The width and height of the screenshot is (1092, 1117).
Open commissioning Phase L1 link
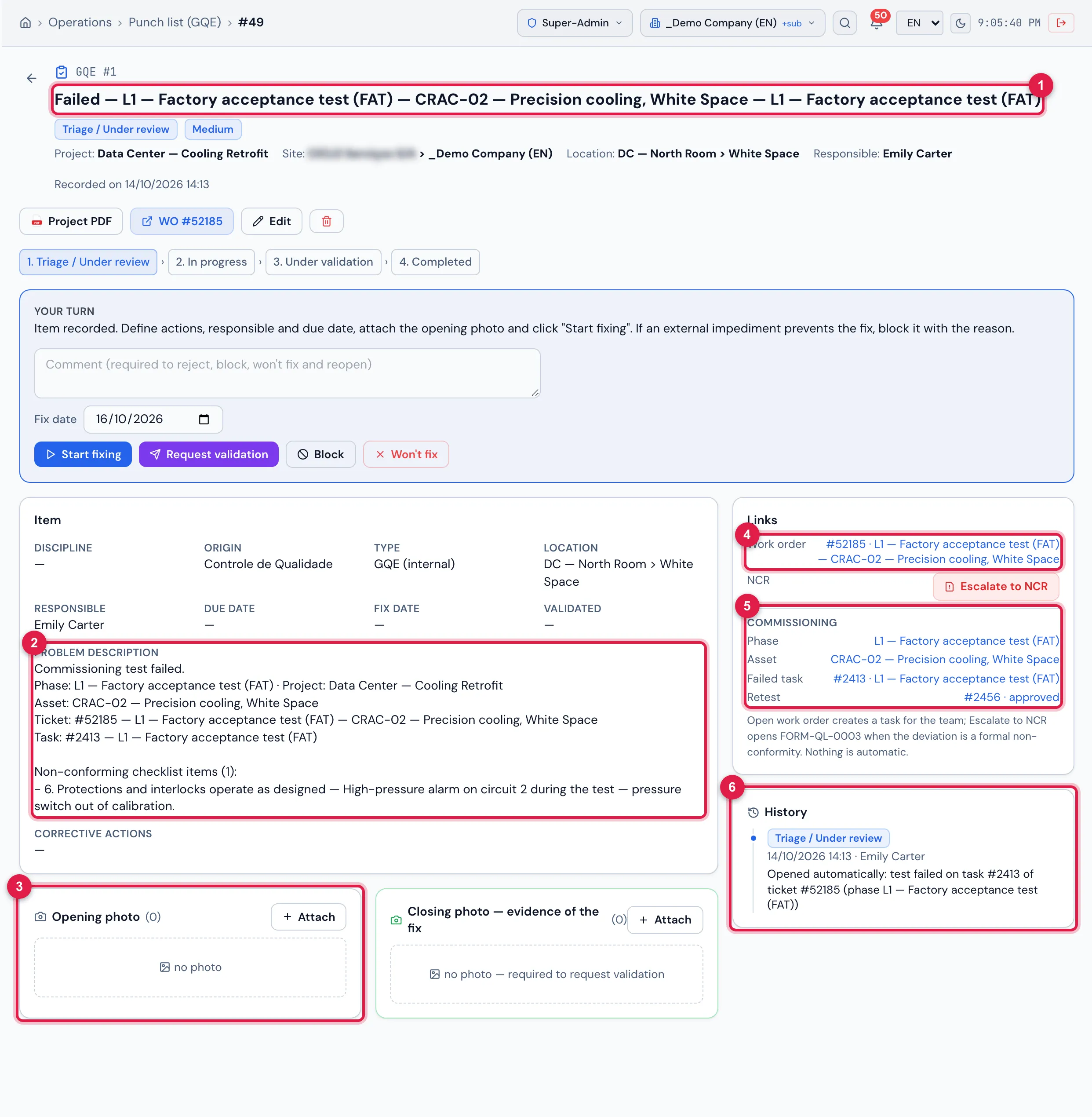966,642
